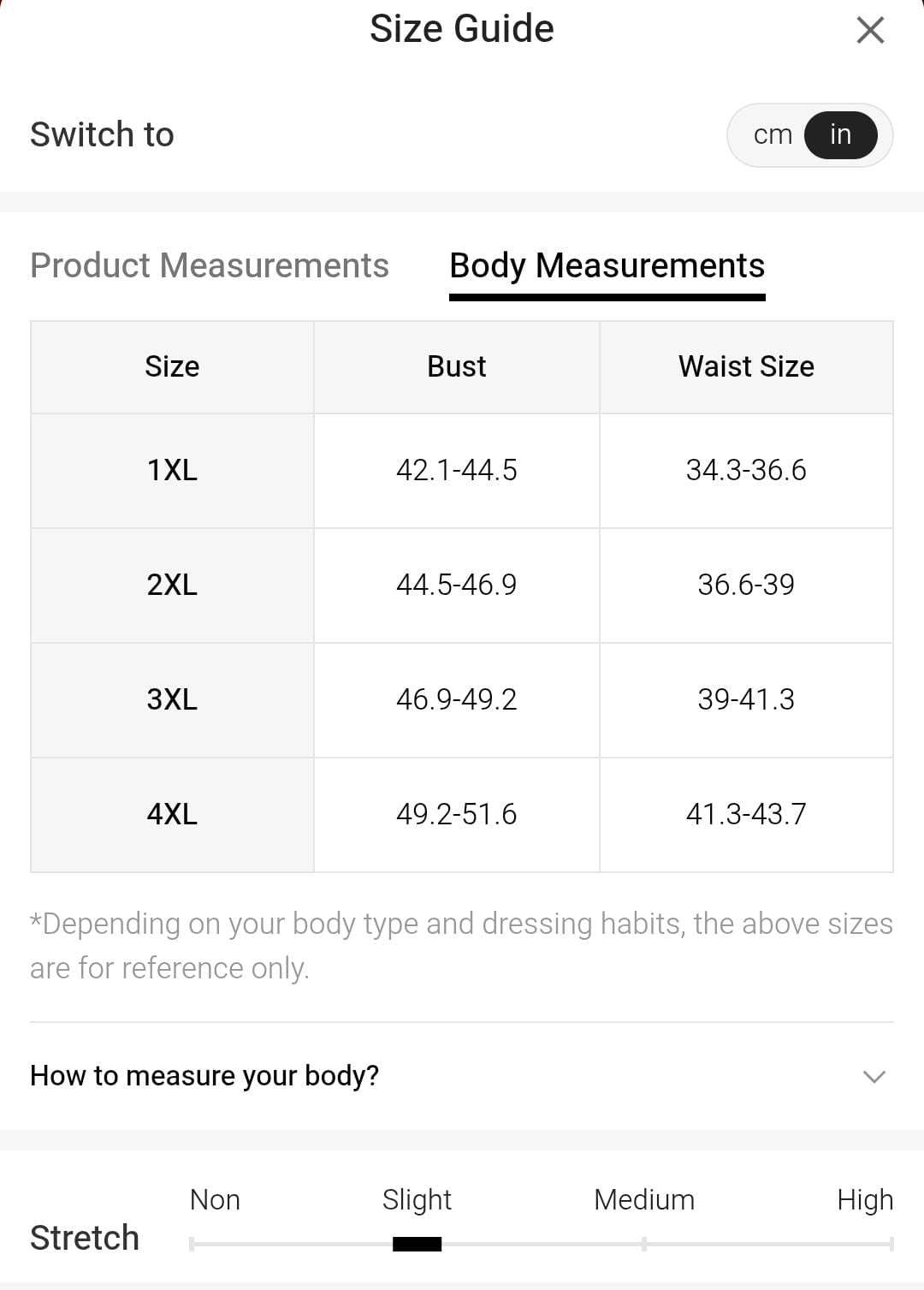Click the 4XL waist value 41.3-43.7
The width and height of the screenshot is (924, 1290).
coord(746,814)
